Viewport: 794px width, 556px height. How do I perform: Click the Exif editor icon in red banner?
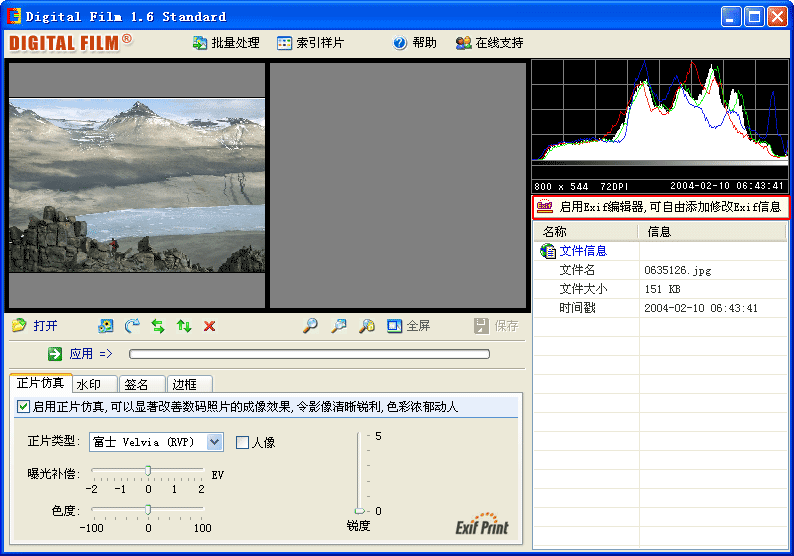545,207
